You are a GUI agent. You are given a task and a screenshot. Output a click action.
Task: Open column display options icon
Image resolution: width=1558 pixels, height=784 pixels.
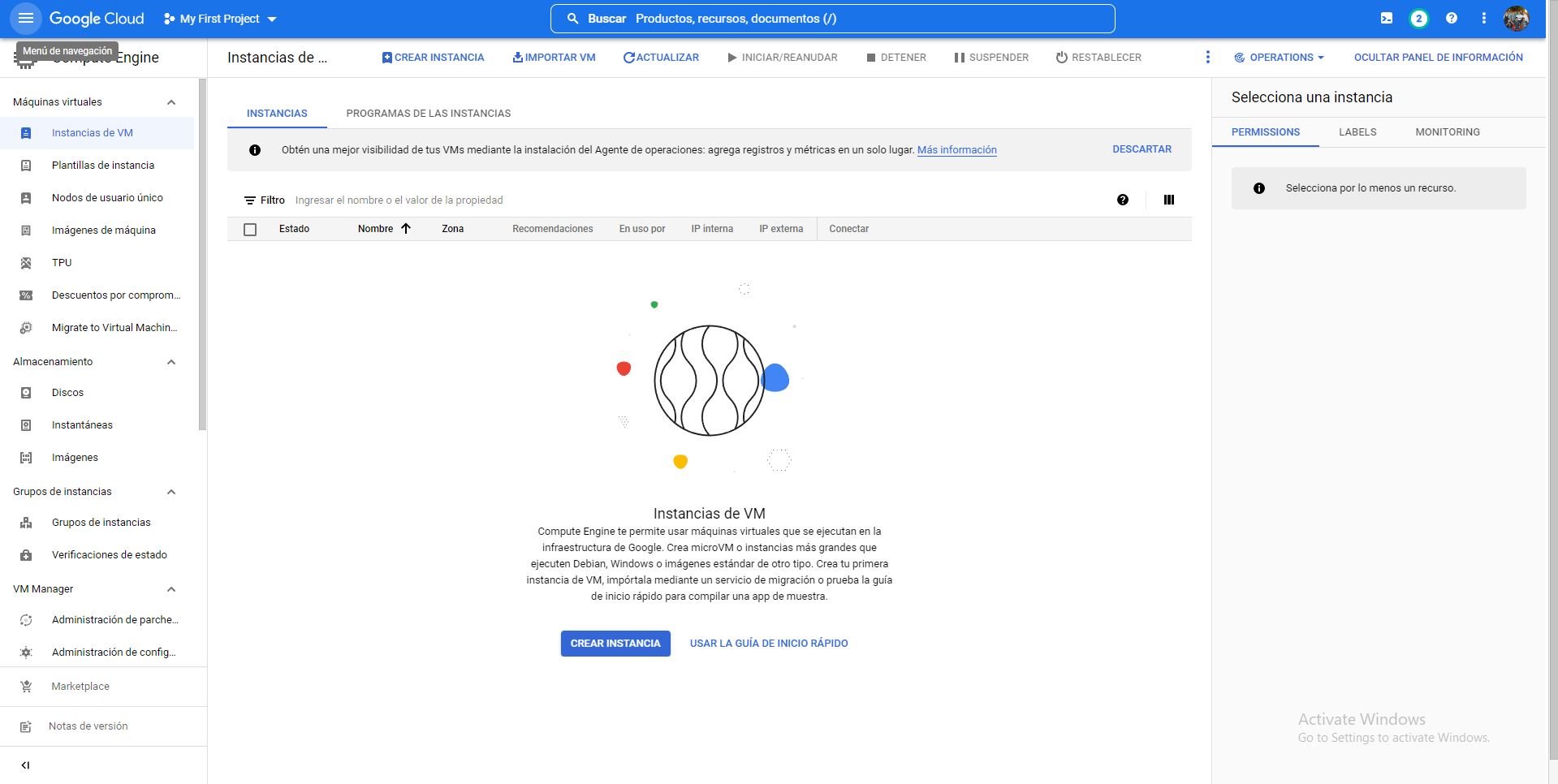coord(1169,200)
